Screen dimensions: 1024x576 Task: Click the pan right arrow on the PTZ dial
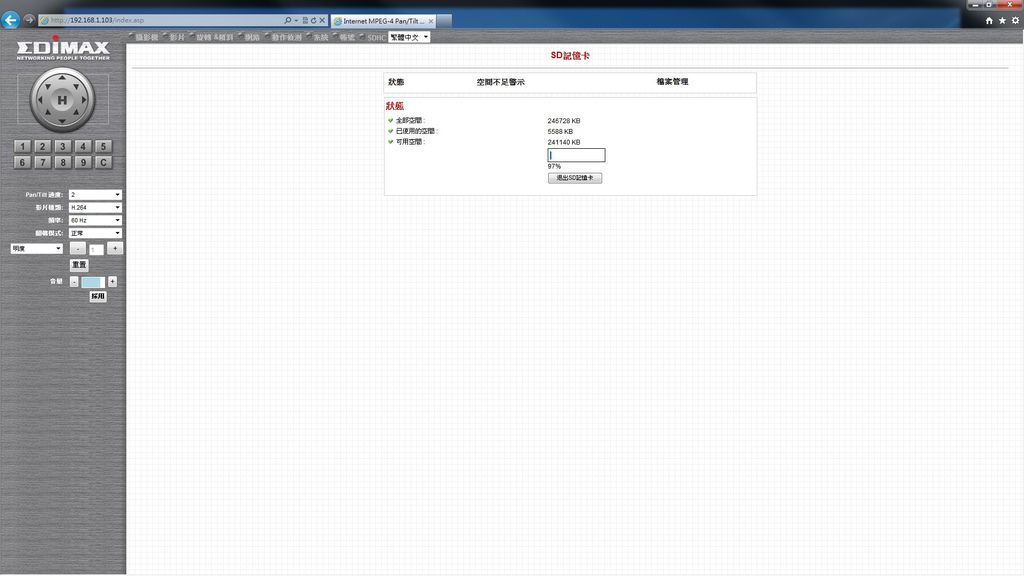[x=84, y=100]
